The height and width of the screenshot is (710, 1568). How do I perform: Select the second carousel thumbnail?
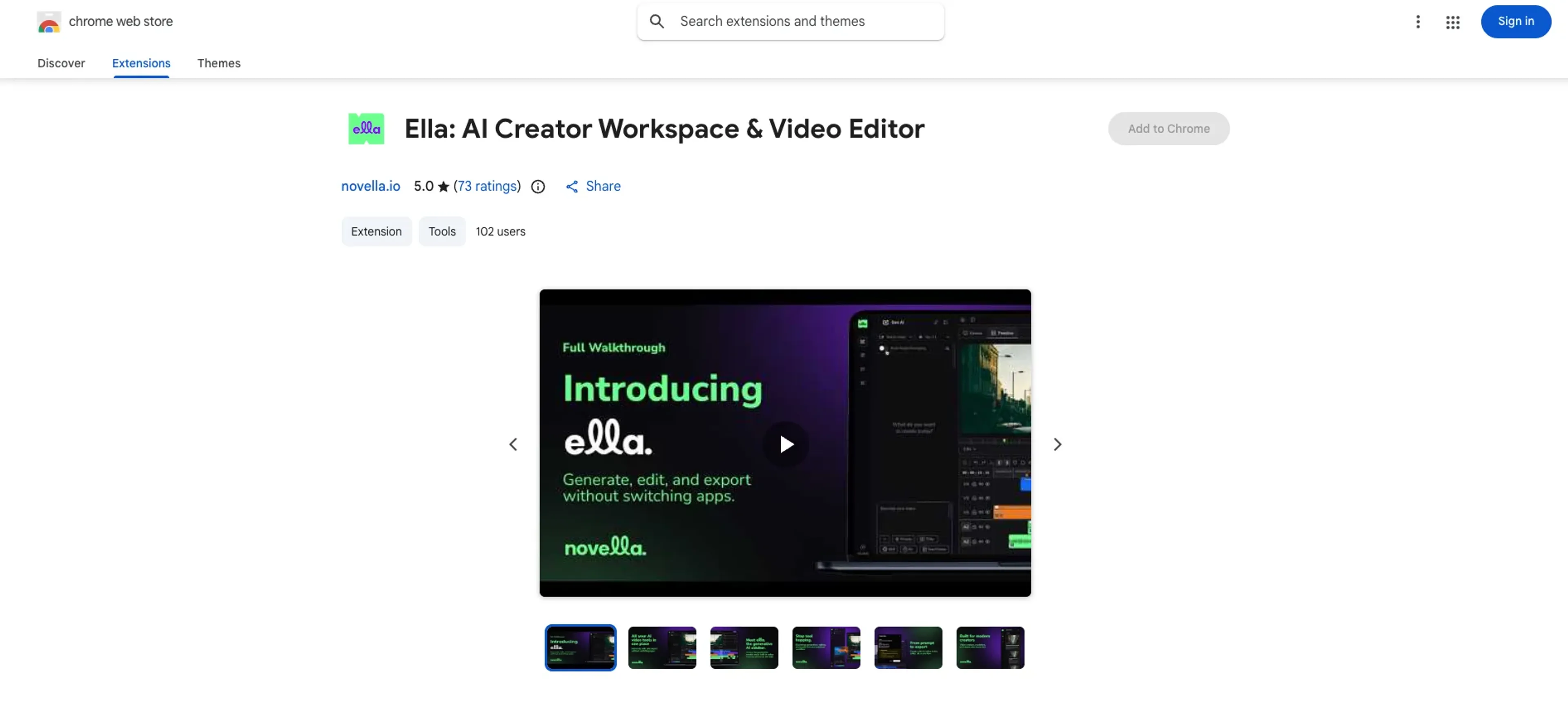tap(661, 648)
